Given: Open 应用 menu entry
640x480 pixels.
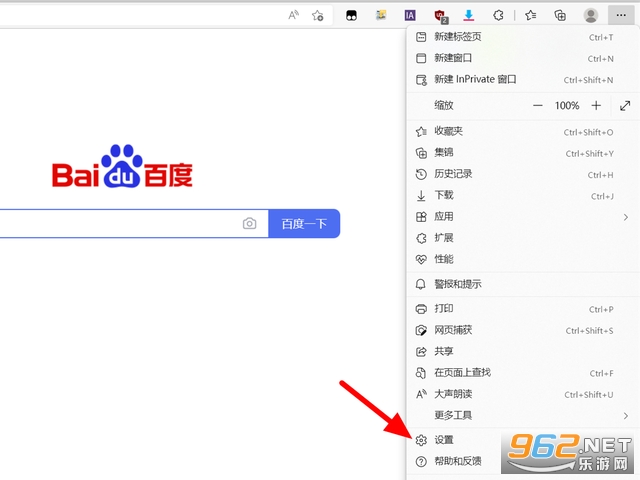Looking at the screenshot, I should (x=523, y=216).
